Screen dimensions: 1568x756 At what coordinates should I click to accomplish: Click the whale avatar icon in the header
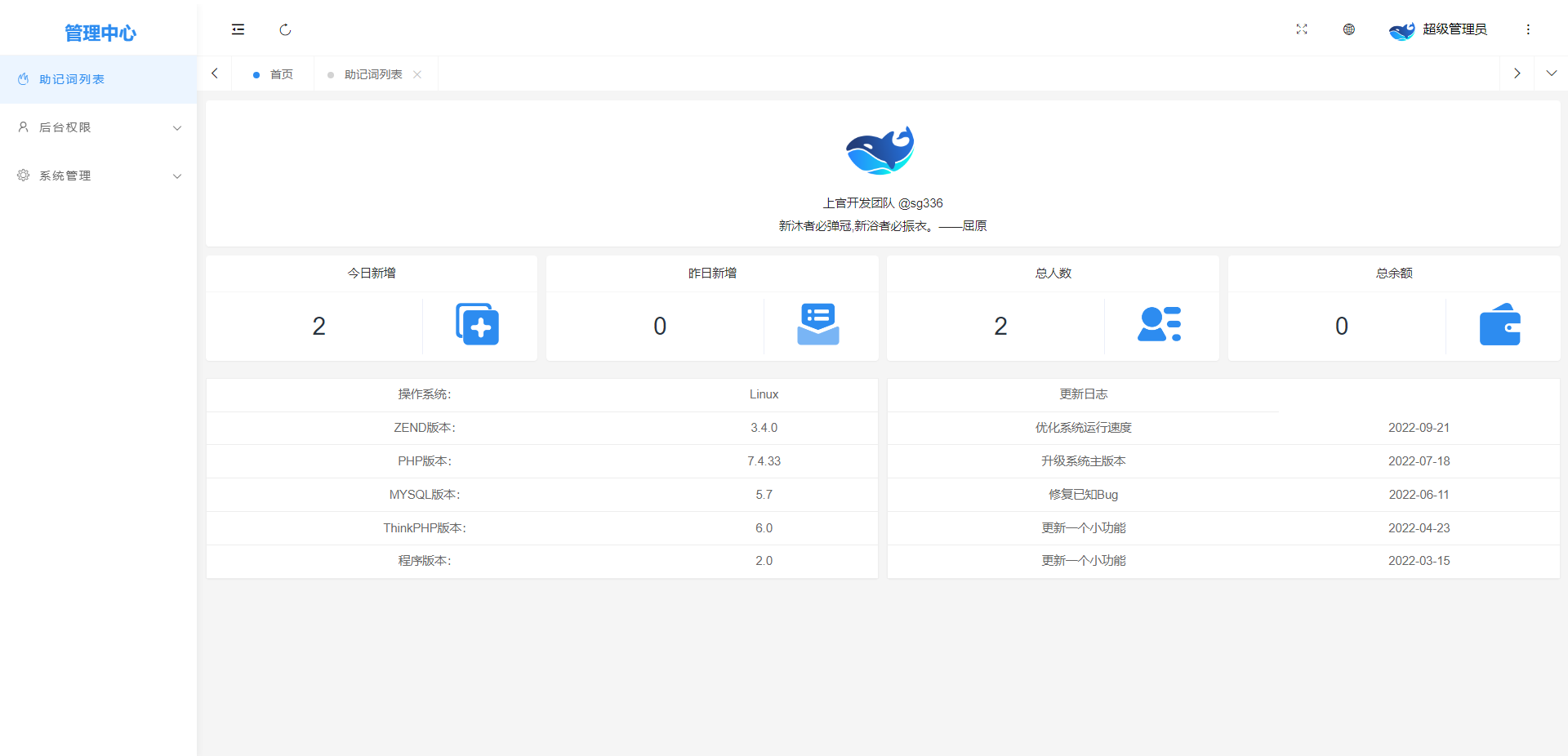1401,29
